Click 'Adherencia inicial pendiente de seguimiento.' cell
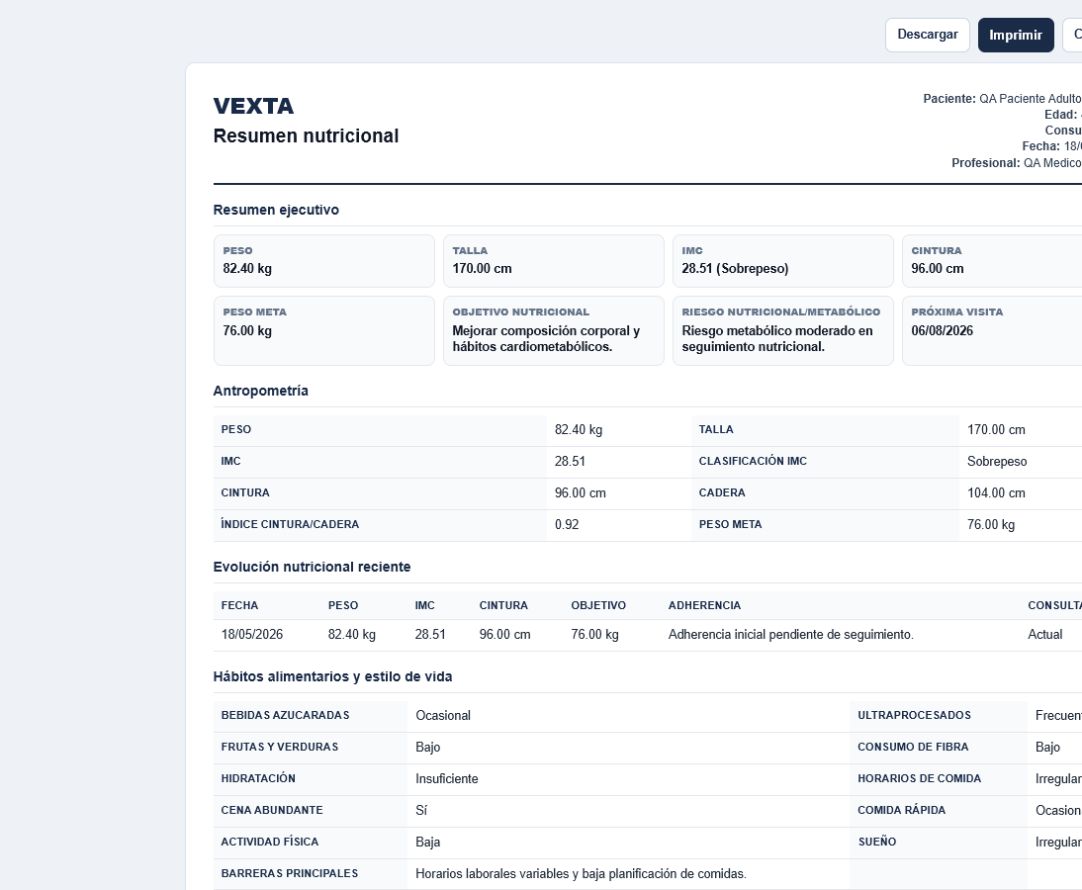 (x=791, y=635)
